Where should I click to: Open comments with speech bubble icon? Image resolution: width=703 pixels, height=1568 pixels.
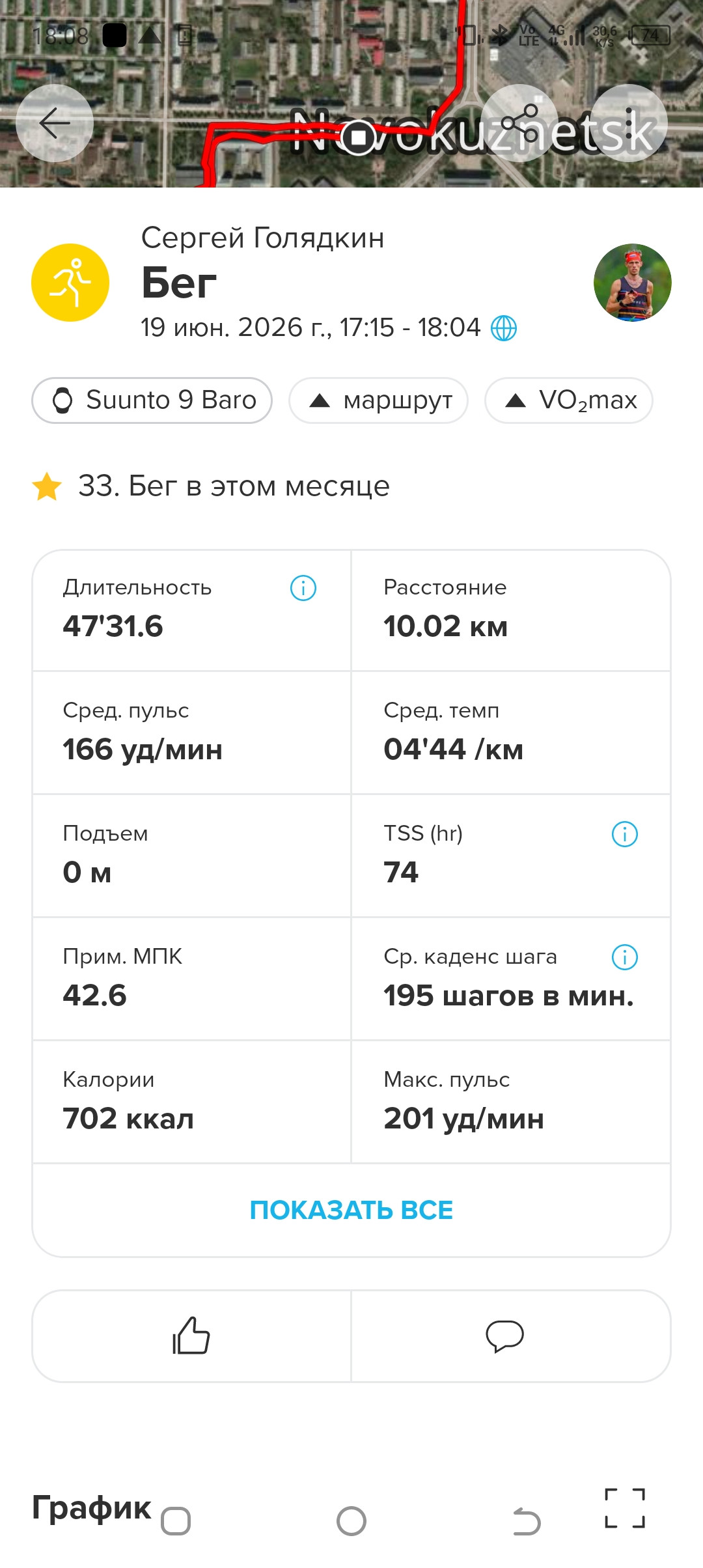[504, 1336]
